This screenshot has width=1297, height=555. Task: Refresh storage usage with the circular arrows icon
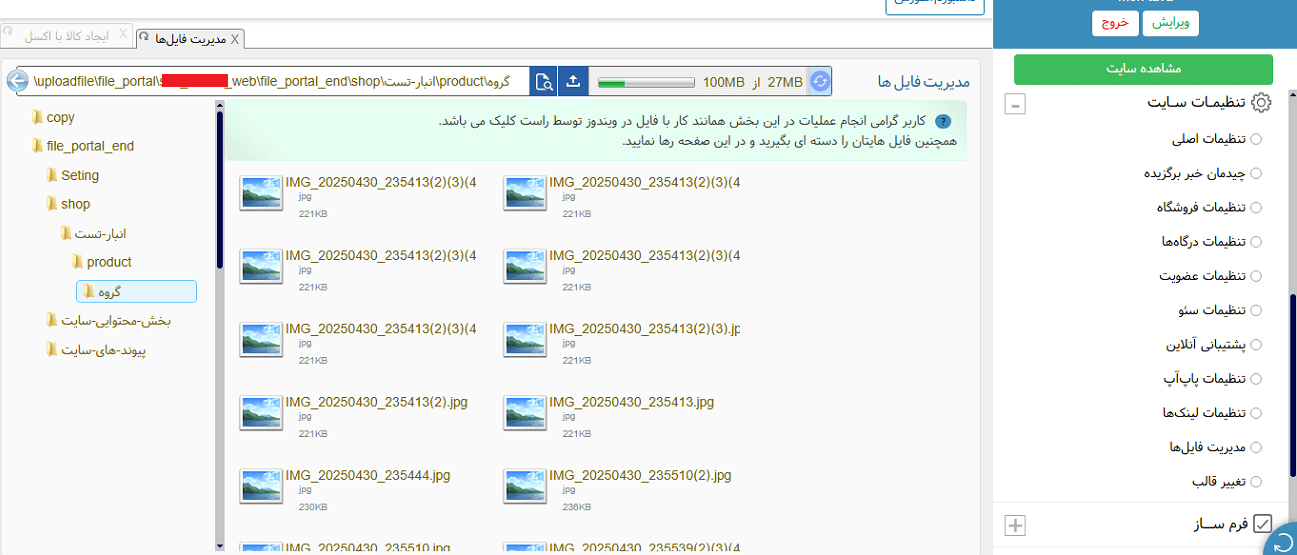point(820,81)
